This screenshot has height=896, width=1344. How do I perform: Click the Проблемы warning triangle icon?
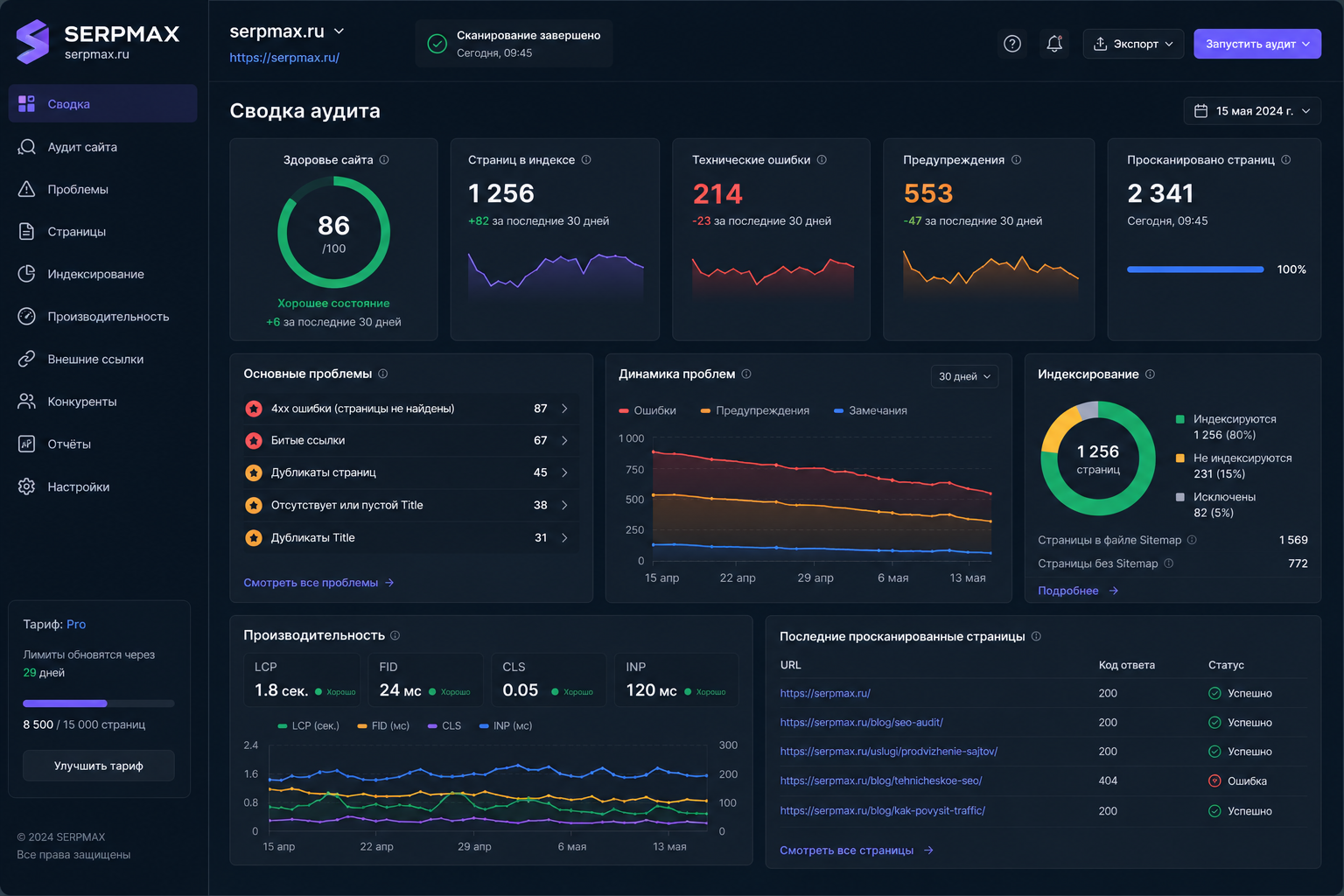(x=27, y=189)
